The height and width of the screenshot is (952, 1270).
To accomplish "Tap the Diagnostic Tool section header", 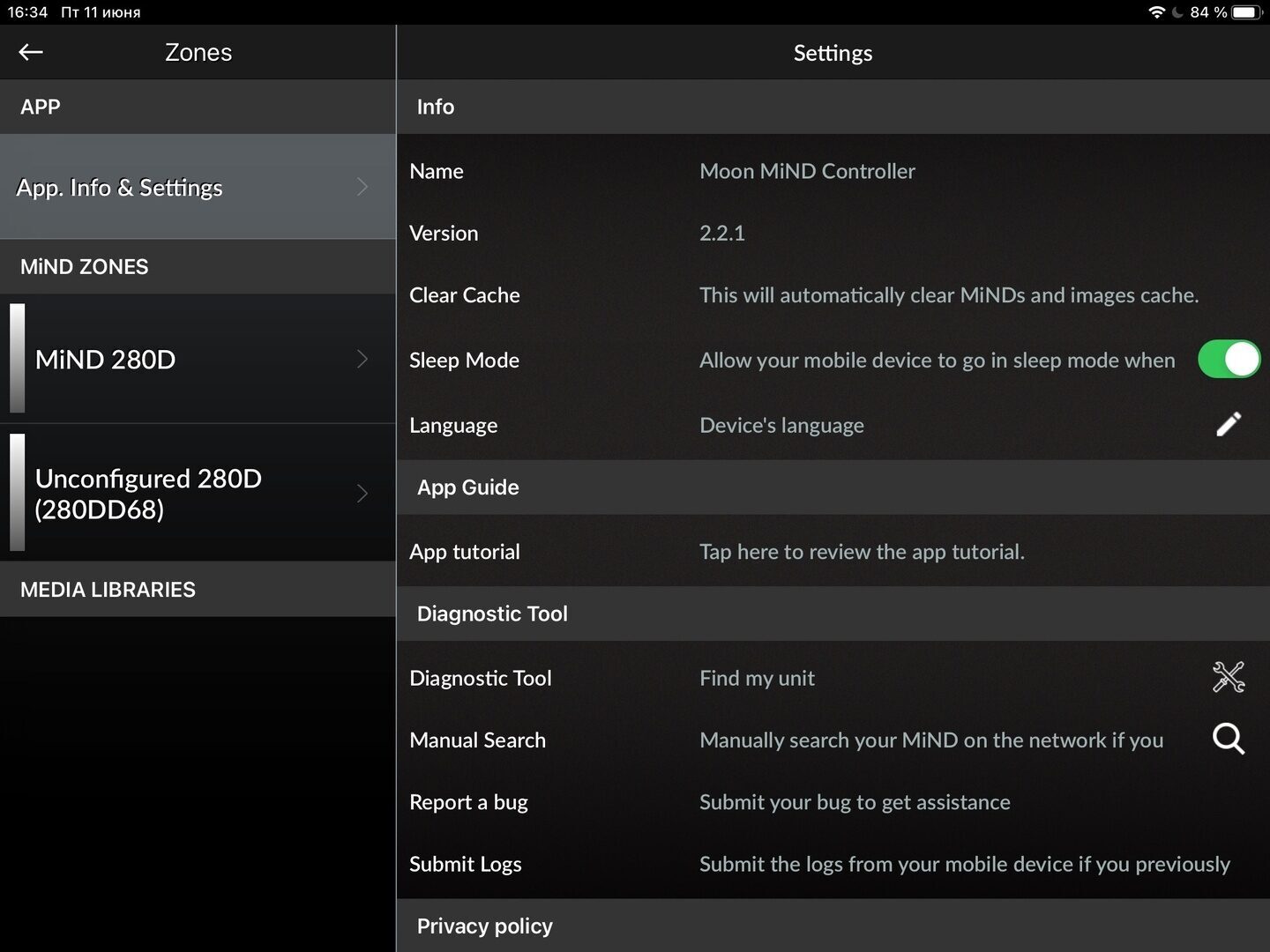I will click(833, 614).
